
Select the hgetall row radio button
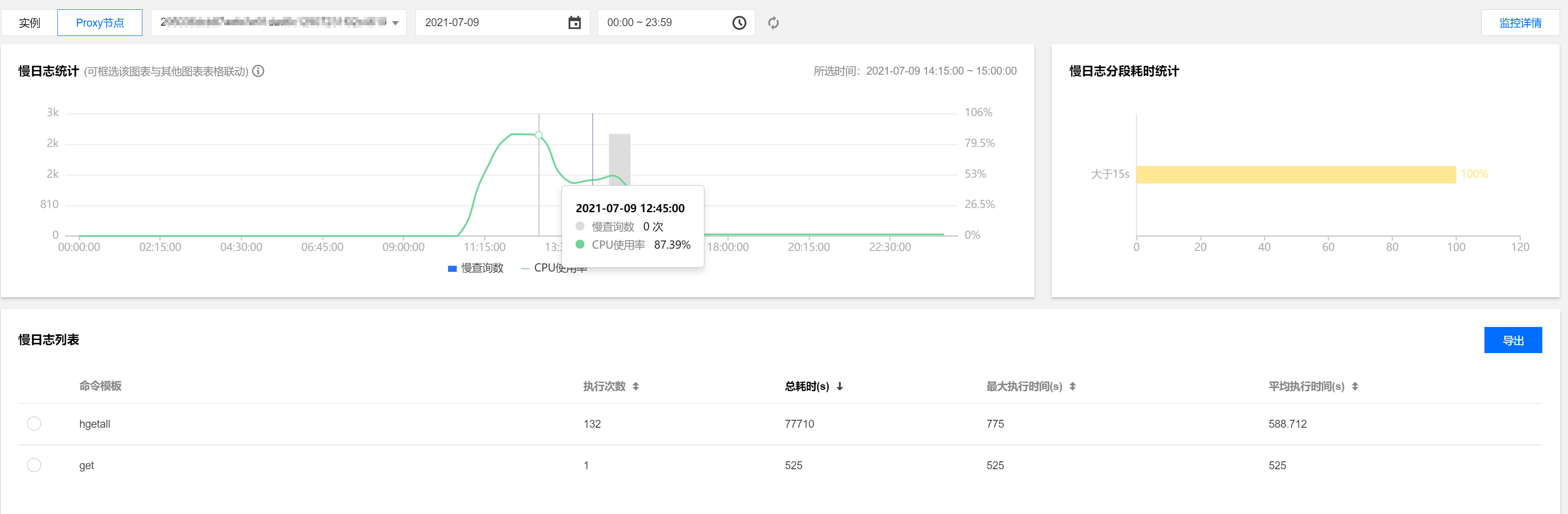click(34, 424)
